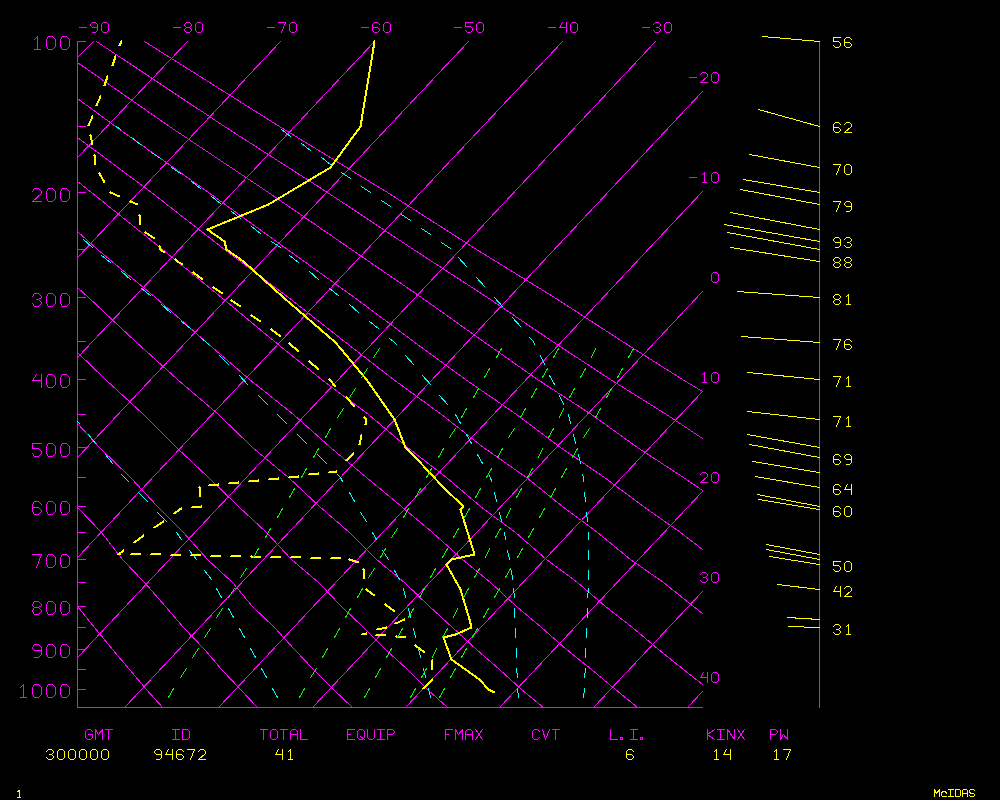Select the GMT time value 300000
The height and width of the screenshot is (800, 1000).
pyautogui.click(x=77, y=755)
